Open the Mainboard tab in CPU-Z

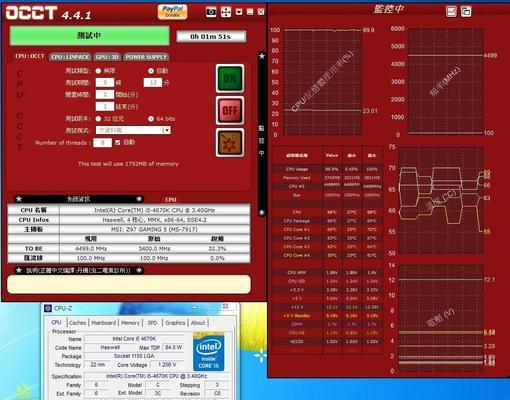coord(104,323)
